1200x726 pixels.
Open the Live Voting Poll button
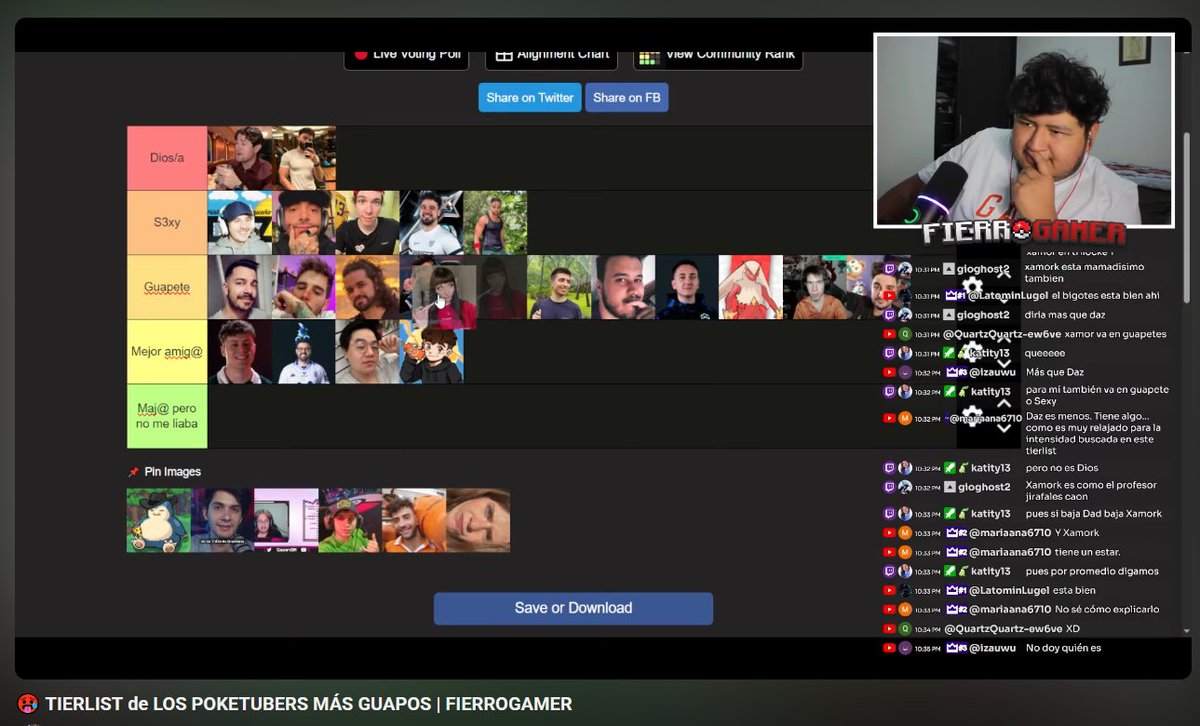(x=407, y=56)
